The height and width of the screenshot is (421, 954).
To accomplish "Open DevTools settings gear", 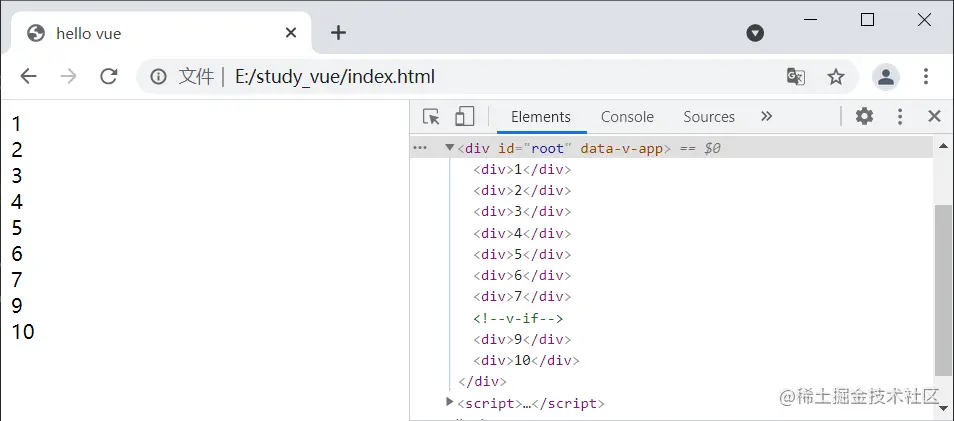I will pos(864,116).
